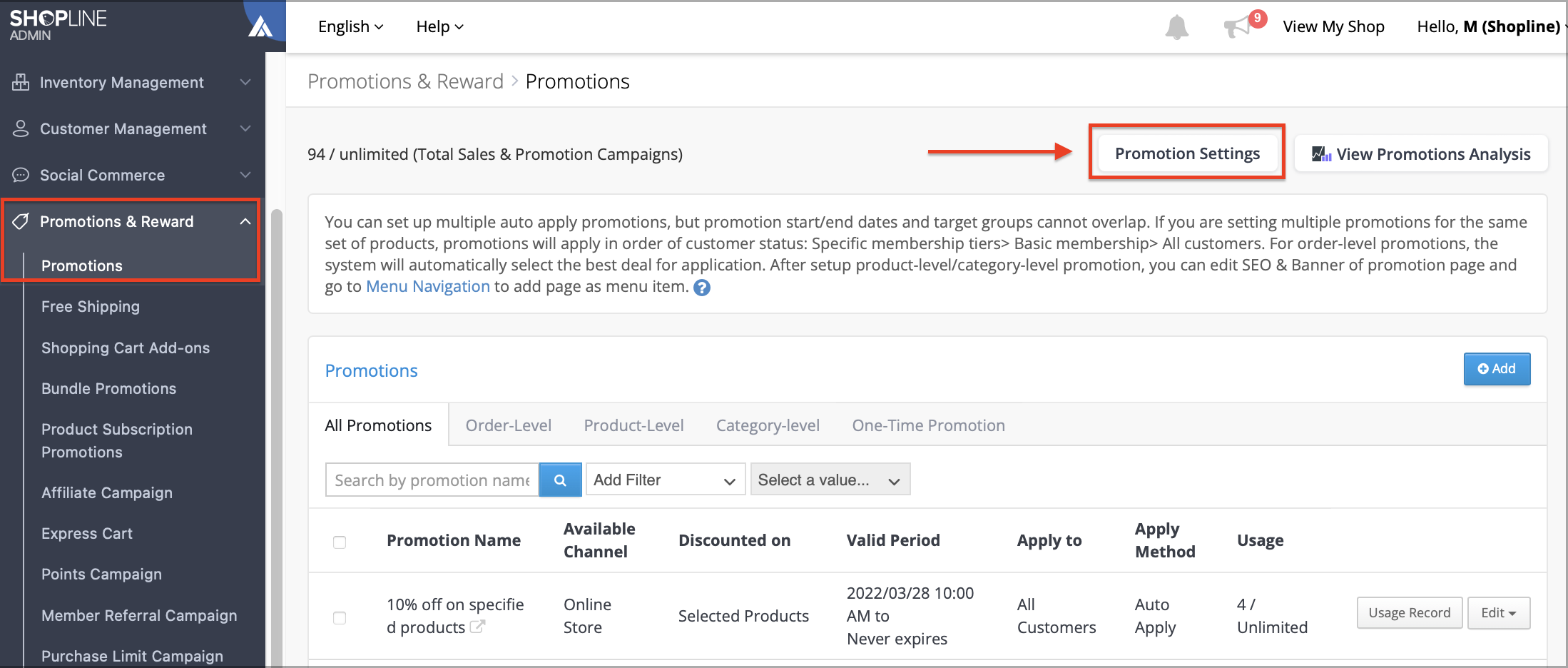Click the blue Add promotion button
Image resolution: width=1568 pixels, height=668 pixels.
[1497, 369]
